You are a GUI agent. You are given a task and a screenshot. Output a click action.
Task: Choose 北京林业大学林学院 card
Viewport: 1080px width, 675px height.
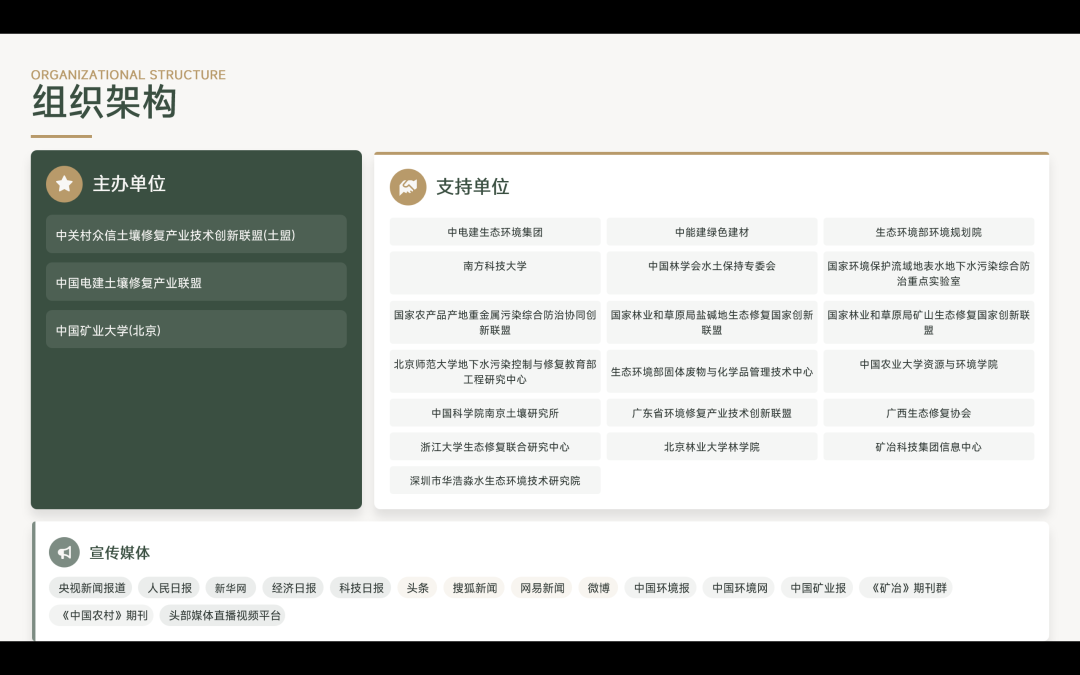[712, 446]
